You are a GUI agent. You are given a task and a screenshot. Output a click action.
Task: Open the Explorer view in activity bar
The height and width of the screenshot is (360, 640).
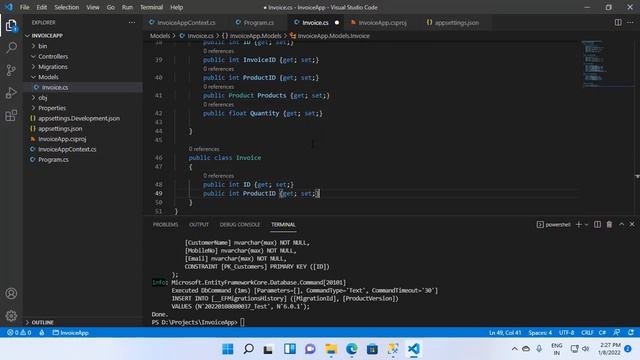[11, 25]
